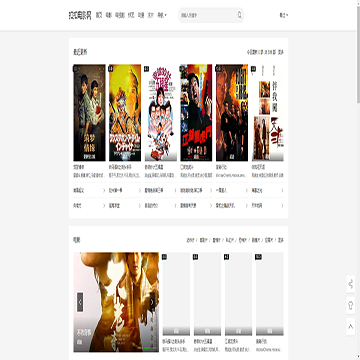Screen dimensions: 360x360
Task: Click the chevron on first poster's top list row
Action: (104, 190)
